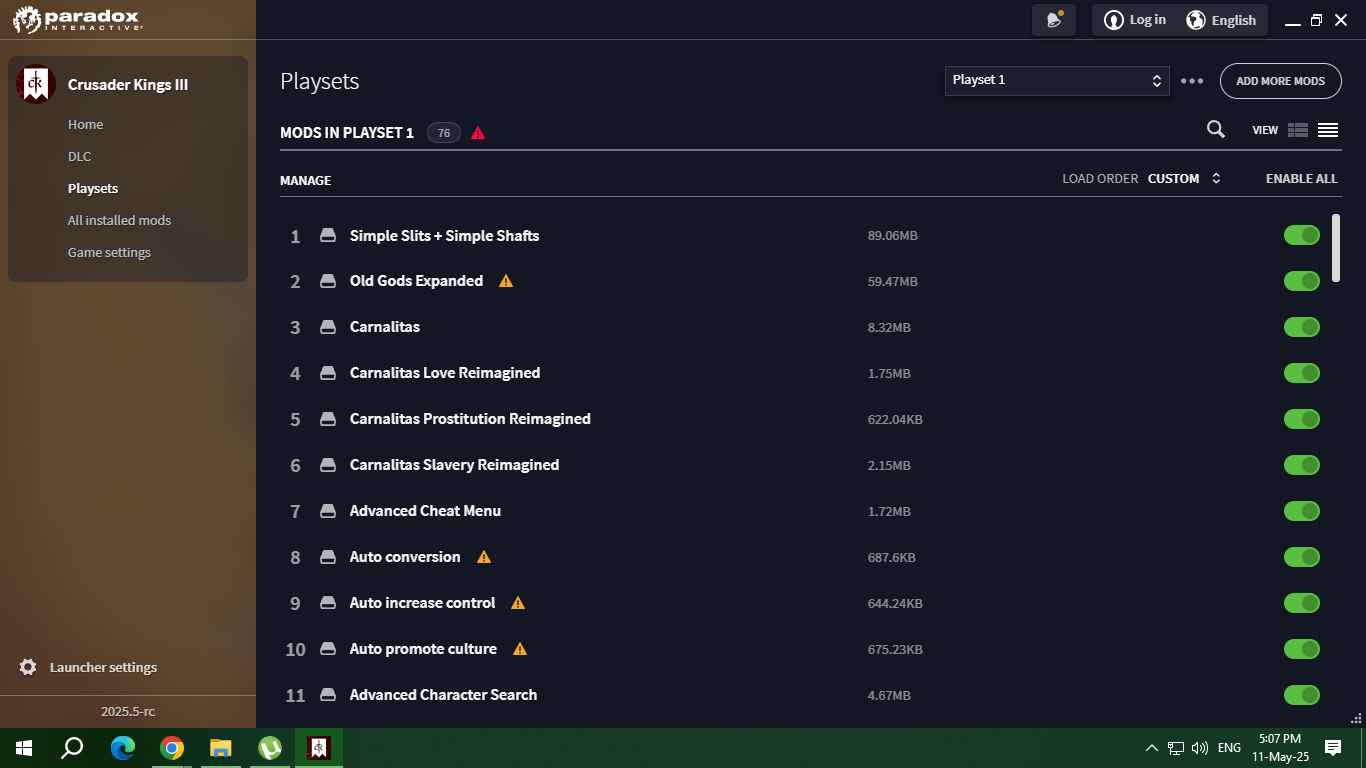1366x768 pixels.
Task: Open Microsoft Edge from taskbar
Action: 123,748
